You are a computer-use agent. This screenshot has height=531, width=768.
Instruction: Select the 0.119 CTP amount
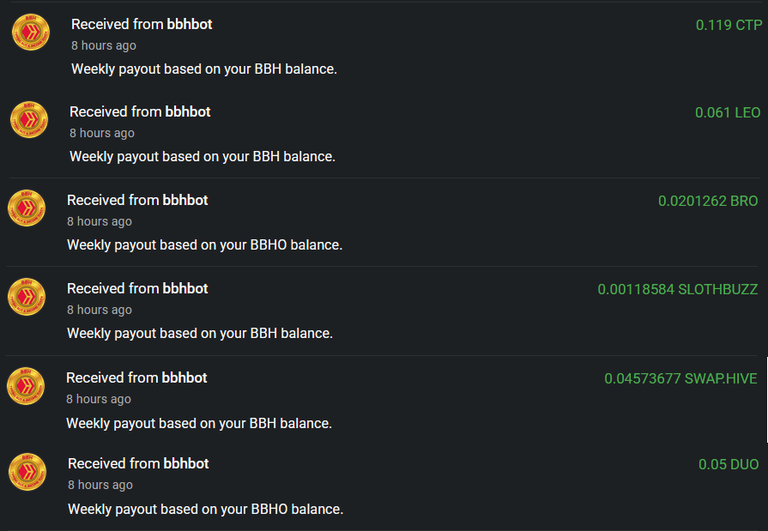[729, 25]
